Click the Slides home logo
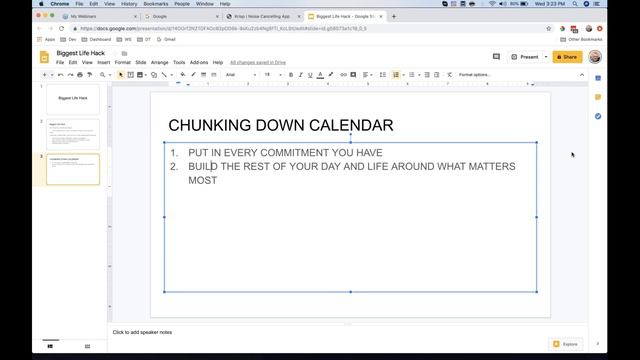Screen dimensions: 640x360 pyautogui.click(x=44, y=57)
